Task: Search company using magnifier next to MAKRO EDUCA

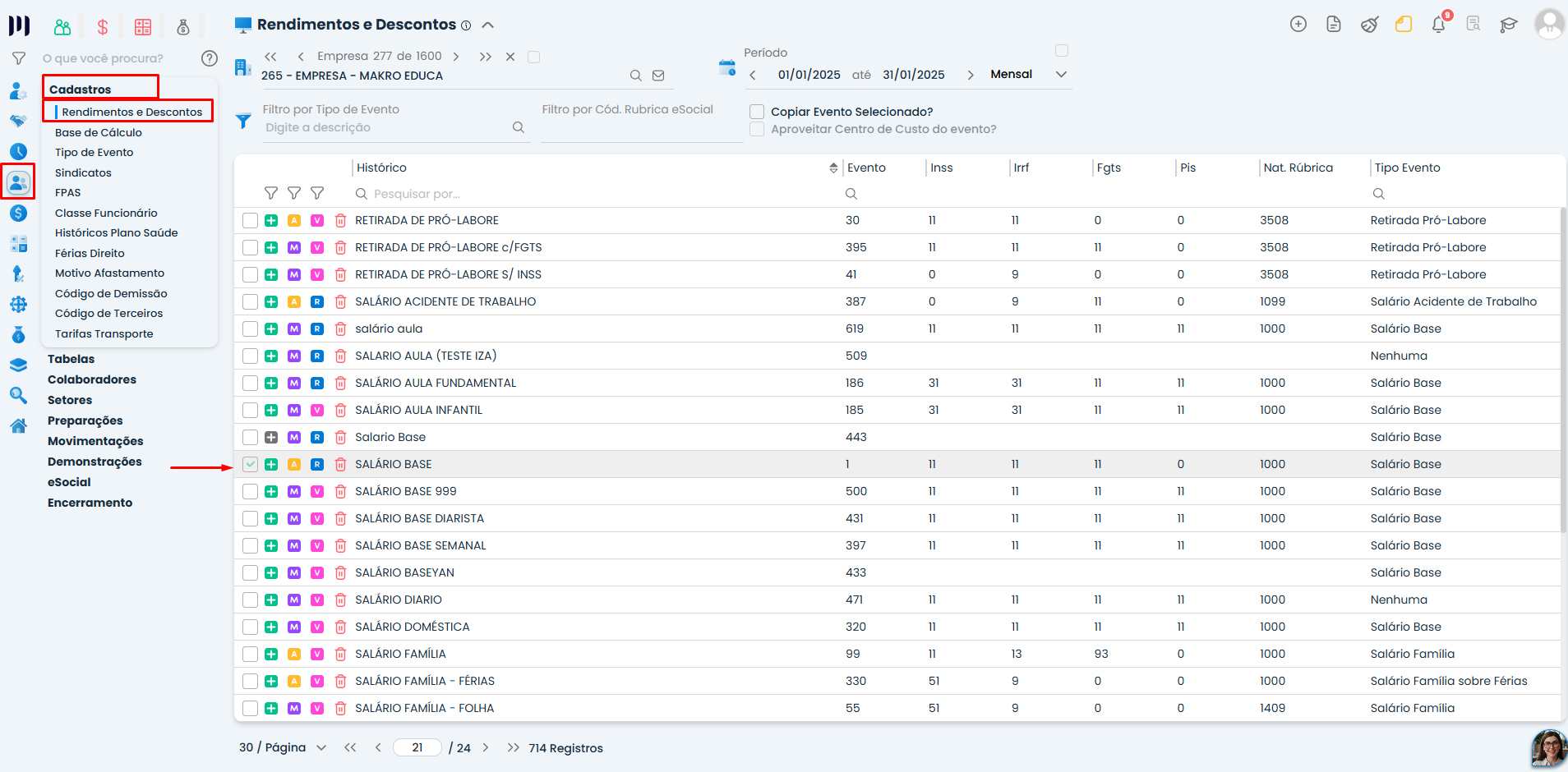Action: [x=635, y=76]
